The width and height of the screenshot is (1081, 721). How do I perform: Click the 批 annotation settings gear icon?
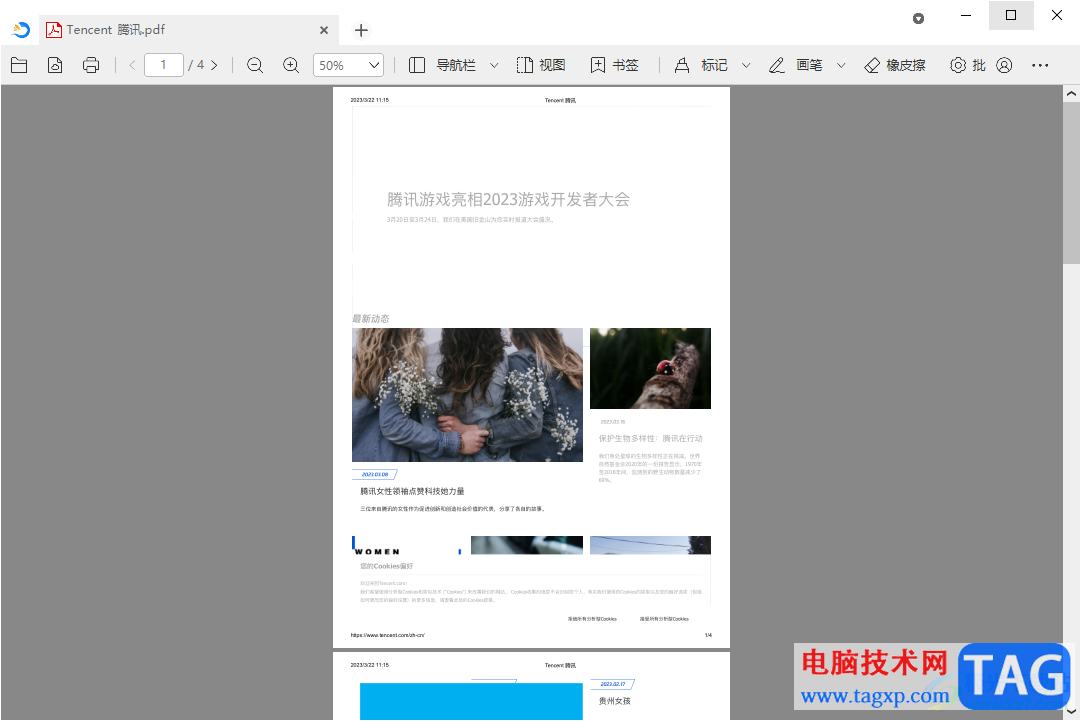point(958,65)
